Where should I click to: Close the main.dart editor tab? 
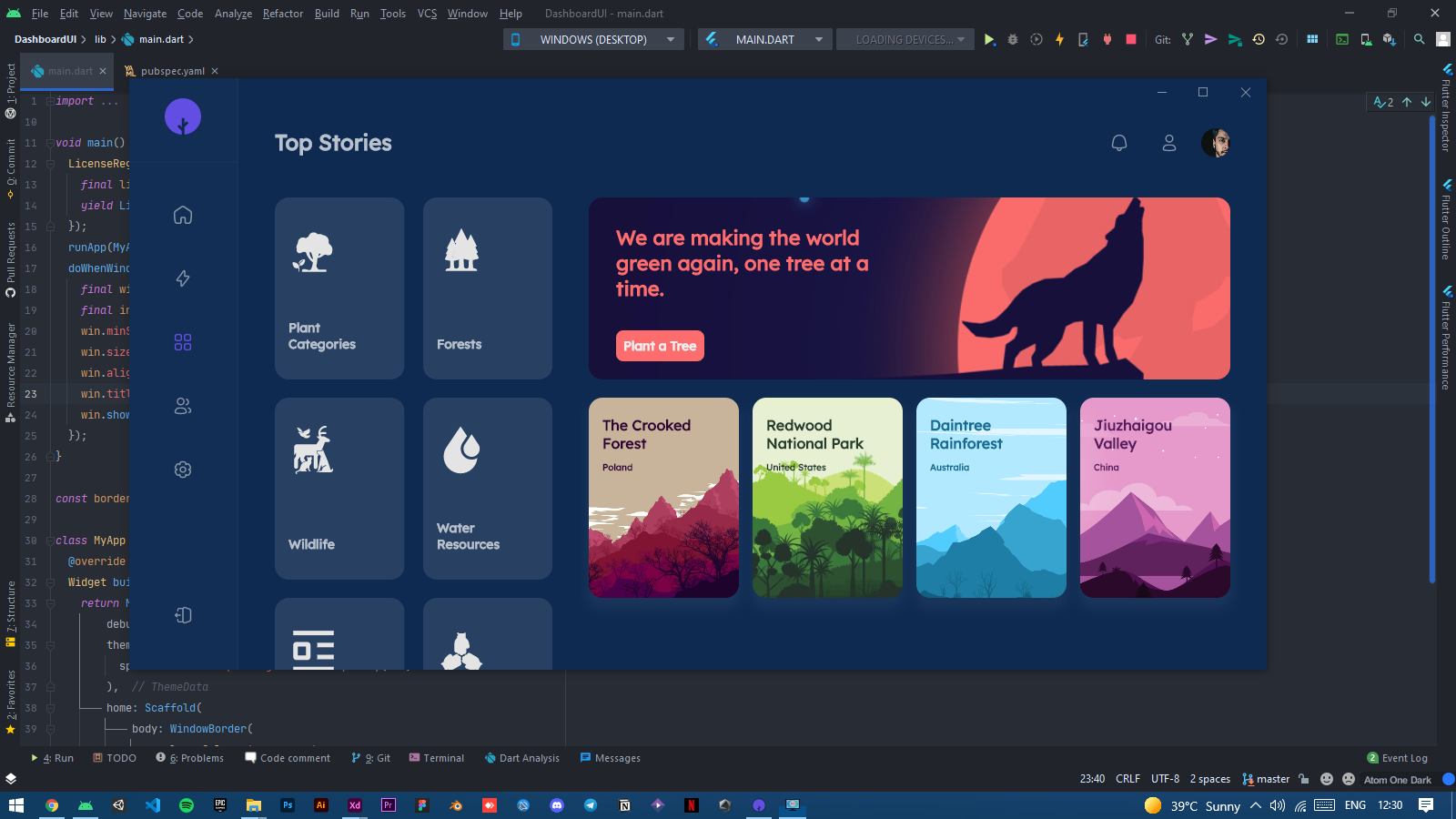(x=103, y=71)
